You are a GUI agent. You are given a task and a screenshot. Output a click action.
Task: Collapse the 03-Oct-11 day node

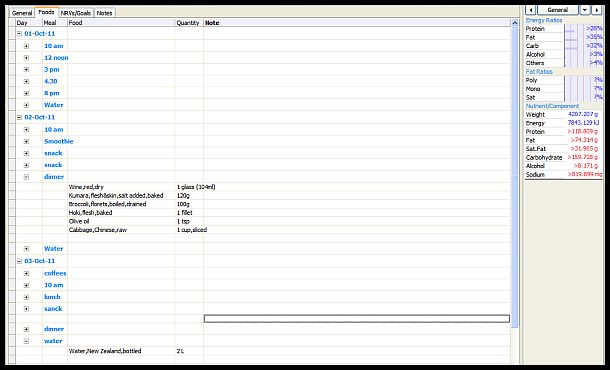(x=19, y=261)
